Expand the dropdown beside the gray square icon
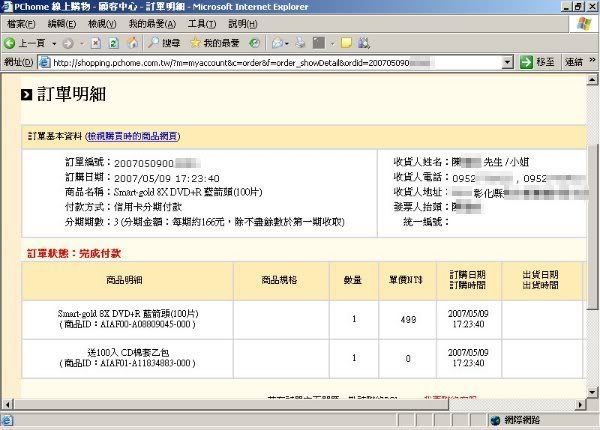600x430 pixels. pyautogui.click(x=332, y=44)
